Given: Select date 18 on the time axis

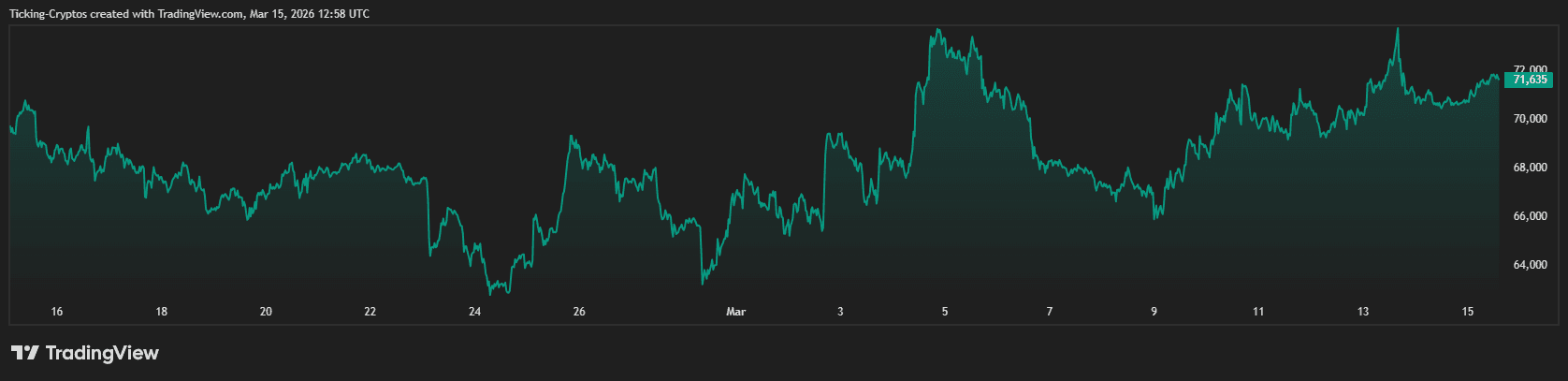Looking at the screenshot, I should [161, 312].
